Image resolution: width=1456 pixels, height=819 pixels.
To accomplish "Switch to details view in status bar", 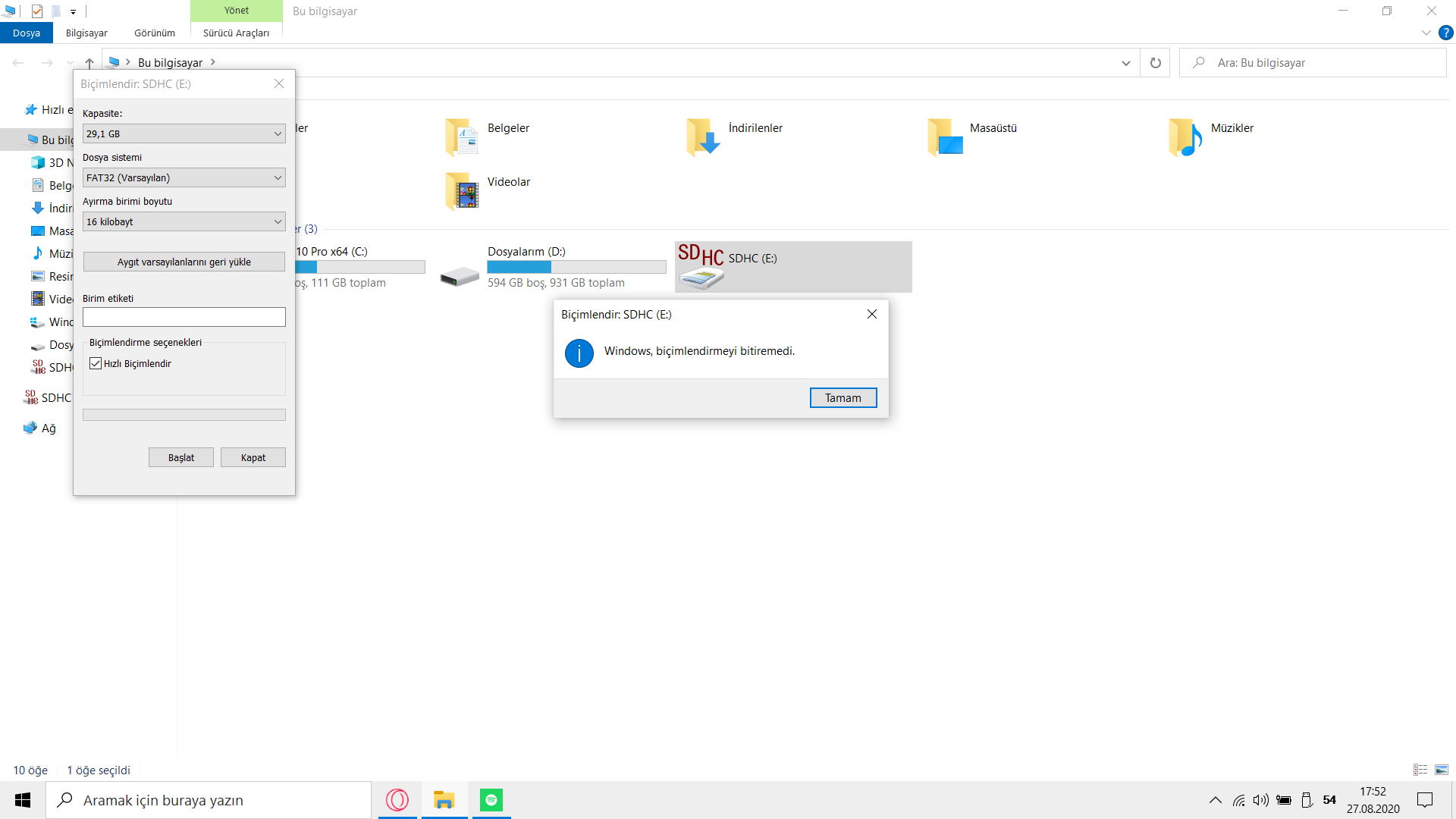I will coord(1420,770).
